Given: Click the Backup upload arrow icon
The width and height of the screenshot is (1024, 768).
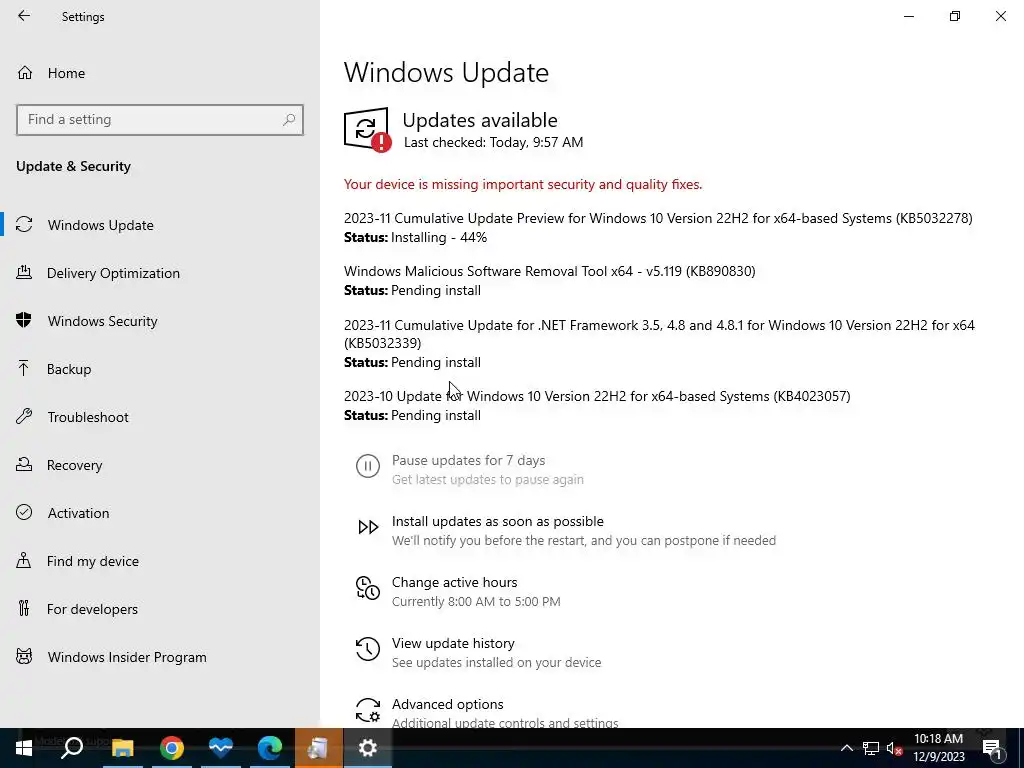Looking at the screenshot, I should pyautogui.click(x=24, y=368).
